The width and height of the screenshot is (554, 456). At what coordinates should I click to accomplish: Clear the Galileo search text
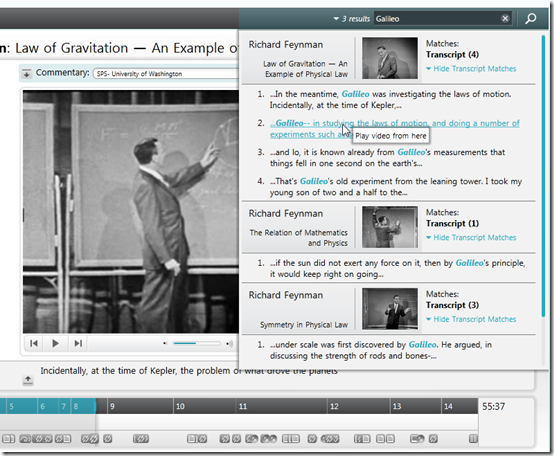(x=505, y=18)
